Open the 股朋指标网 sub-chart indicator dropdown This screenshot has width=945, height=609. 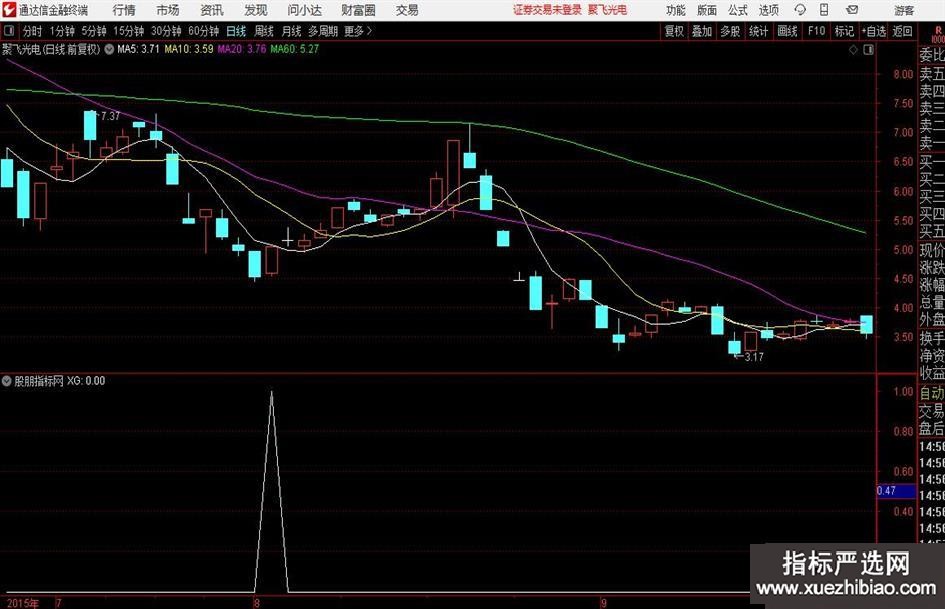7,381
